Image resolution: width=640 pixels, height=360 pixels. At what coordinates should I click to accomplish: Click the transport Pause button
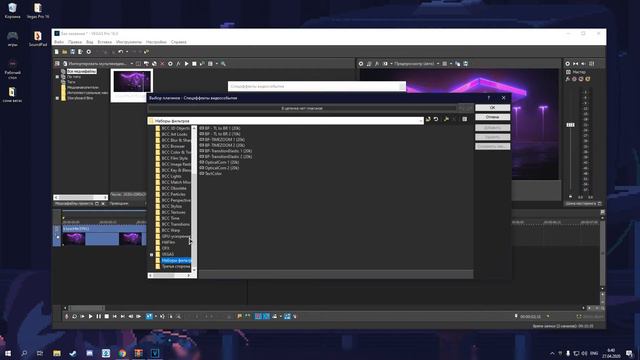(x=98, y=316)
